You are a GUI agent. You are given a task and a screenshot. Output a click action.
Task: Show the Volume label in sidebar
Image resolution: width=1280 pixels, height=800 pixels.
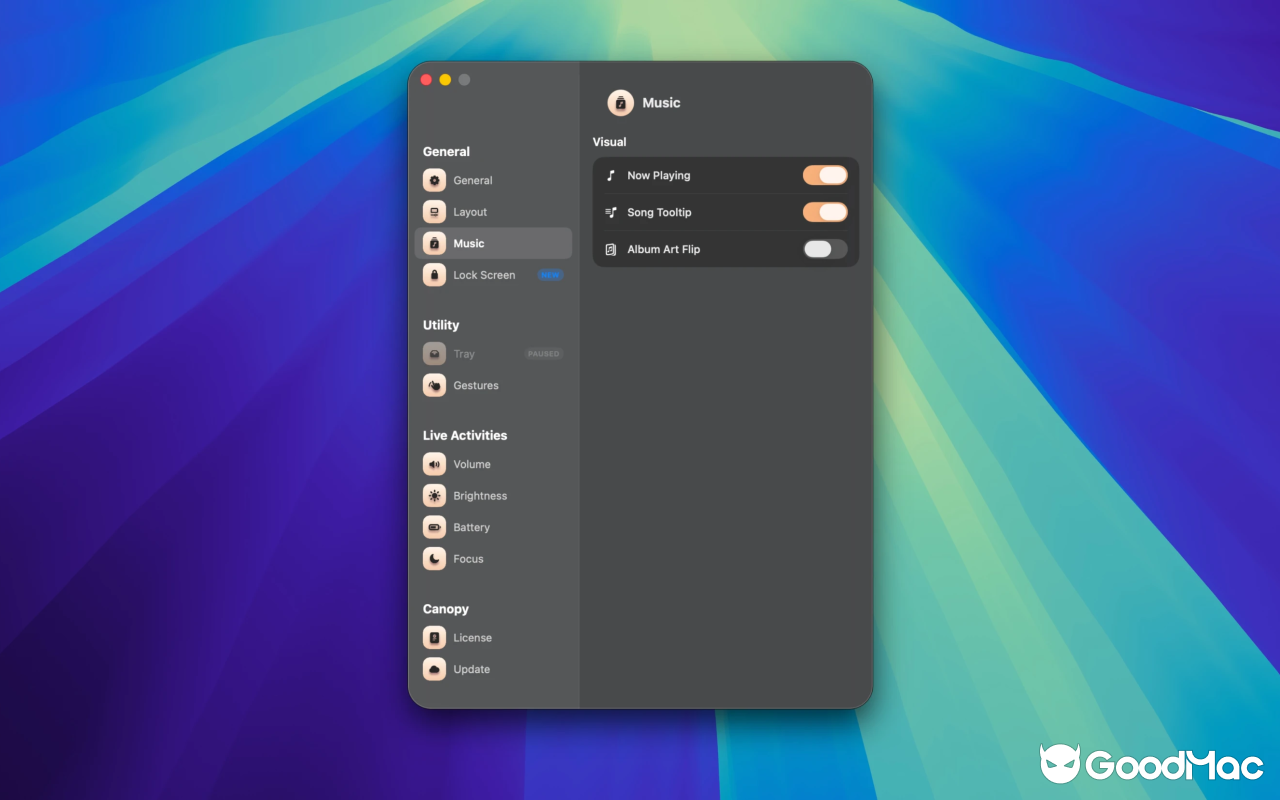point(472,465)
